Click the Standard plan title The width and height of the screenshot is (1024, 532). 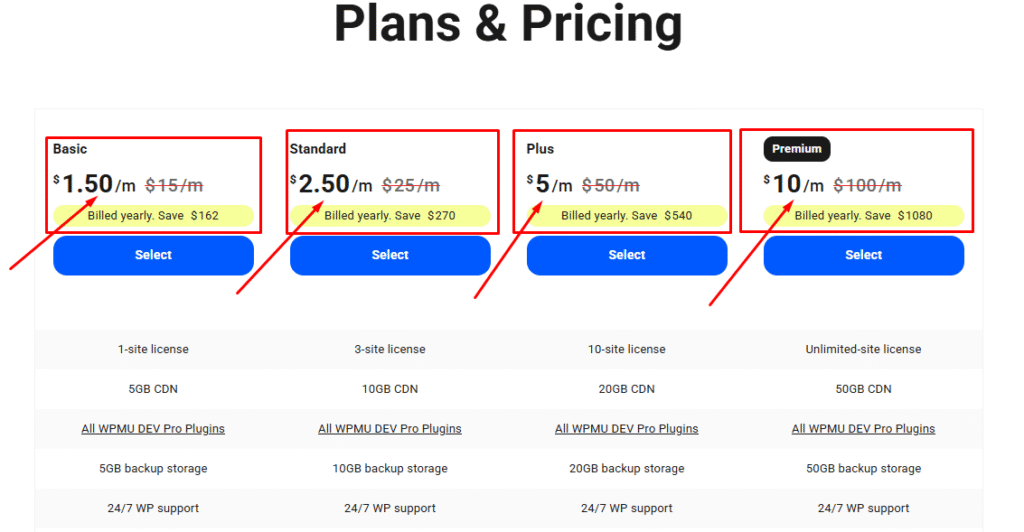[x=318, y=149]
